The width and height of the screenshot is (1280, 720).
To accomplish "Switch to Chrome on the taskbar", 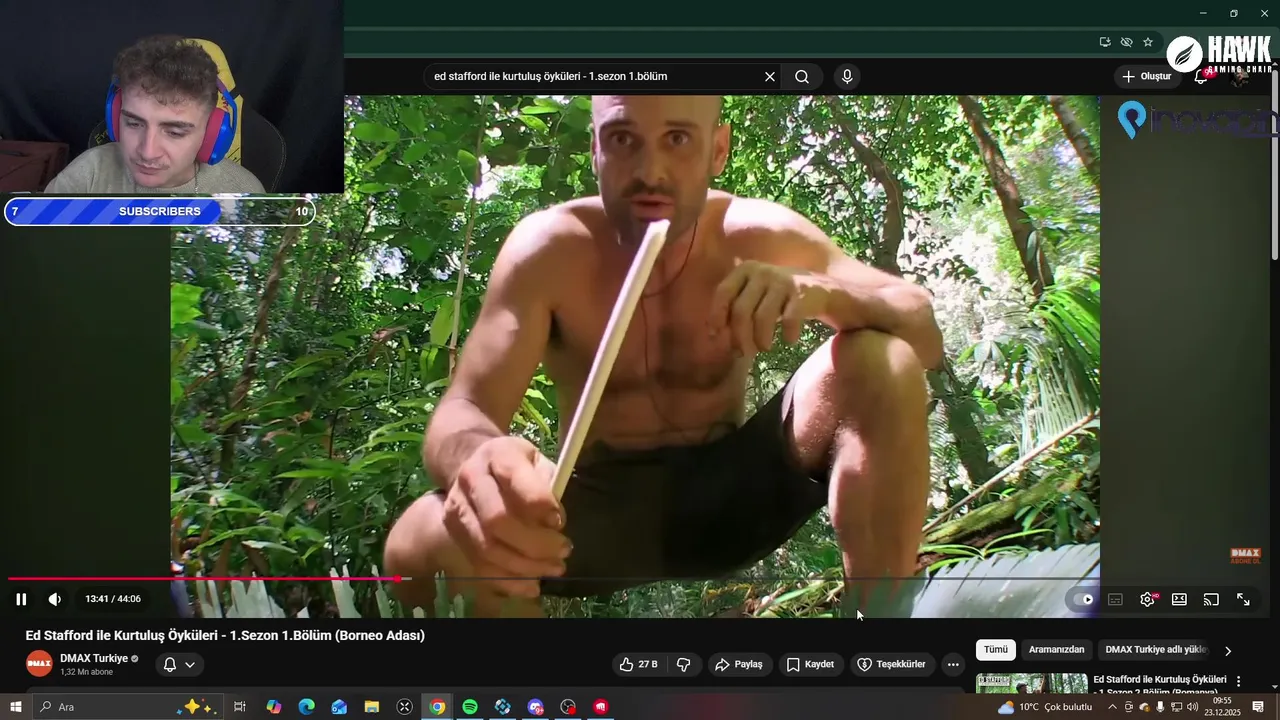I will (x=437, y=707).
